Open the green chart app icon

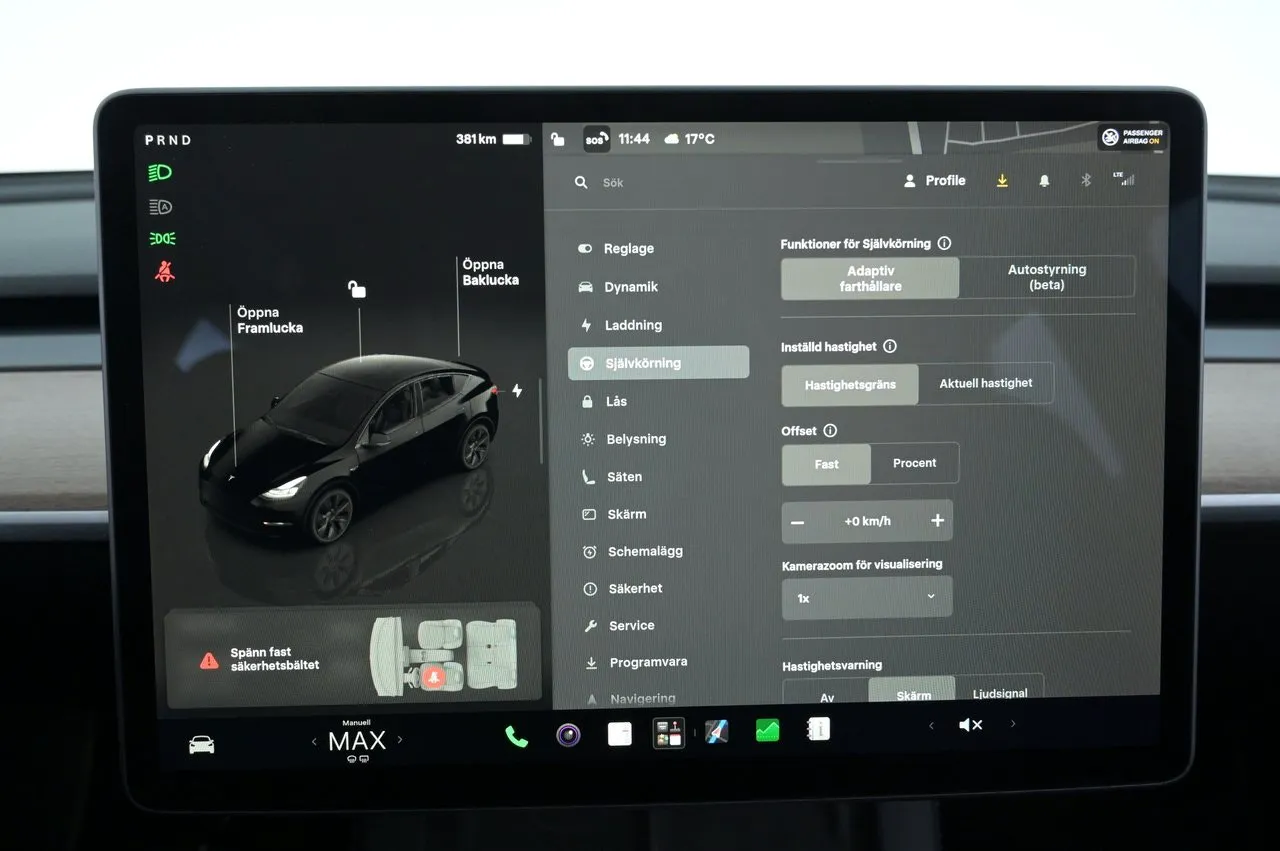tap(767, 731)
